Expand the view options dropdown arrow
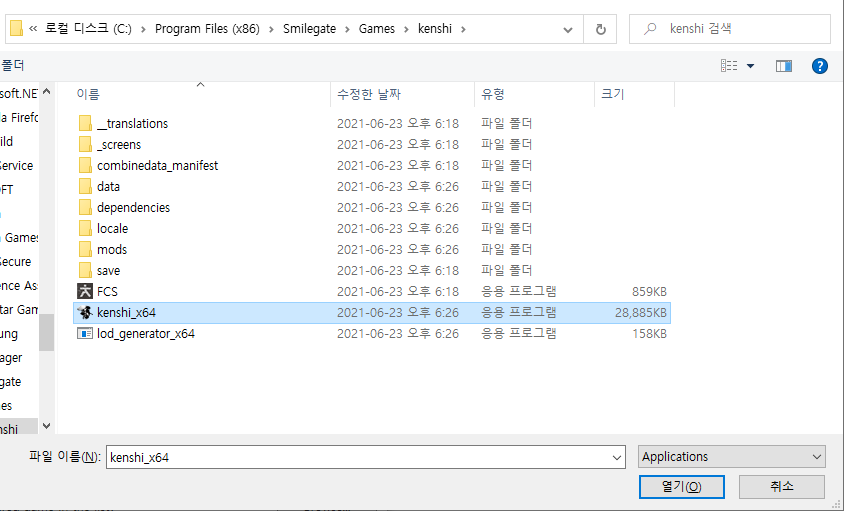 pos(750,66)
